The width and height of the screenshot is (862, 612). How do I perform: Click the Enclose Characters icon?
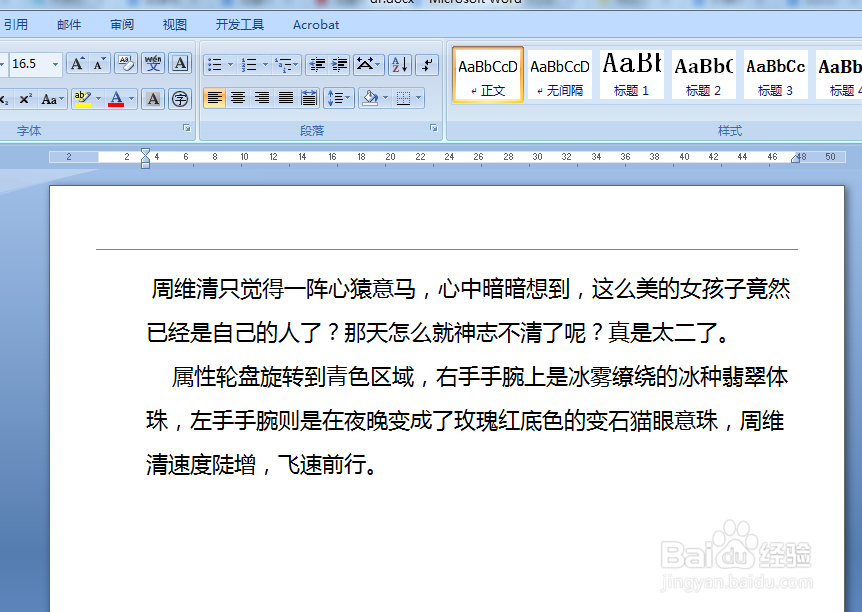click(180, 99)
